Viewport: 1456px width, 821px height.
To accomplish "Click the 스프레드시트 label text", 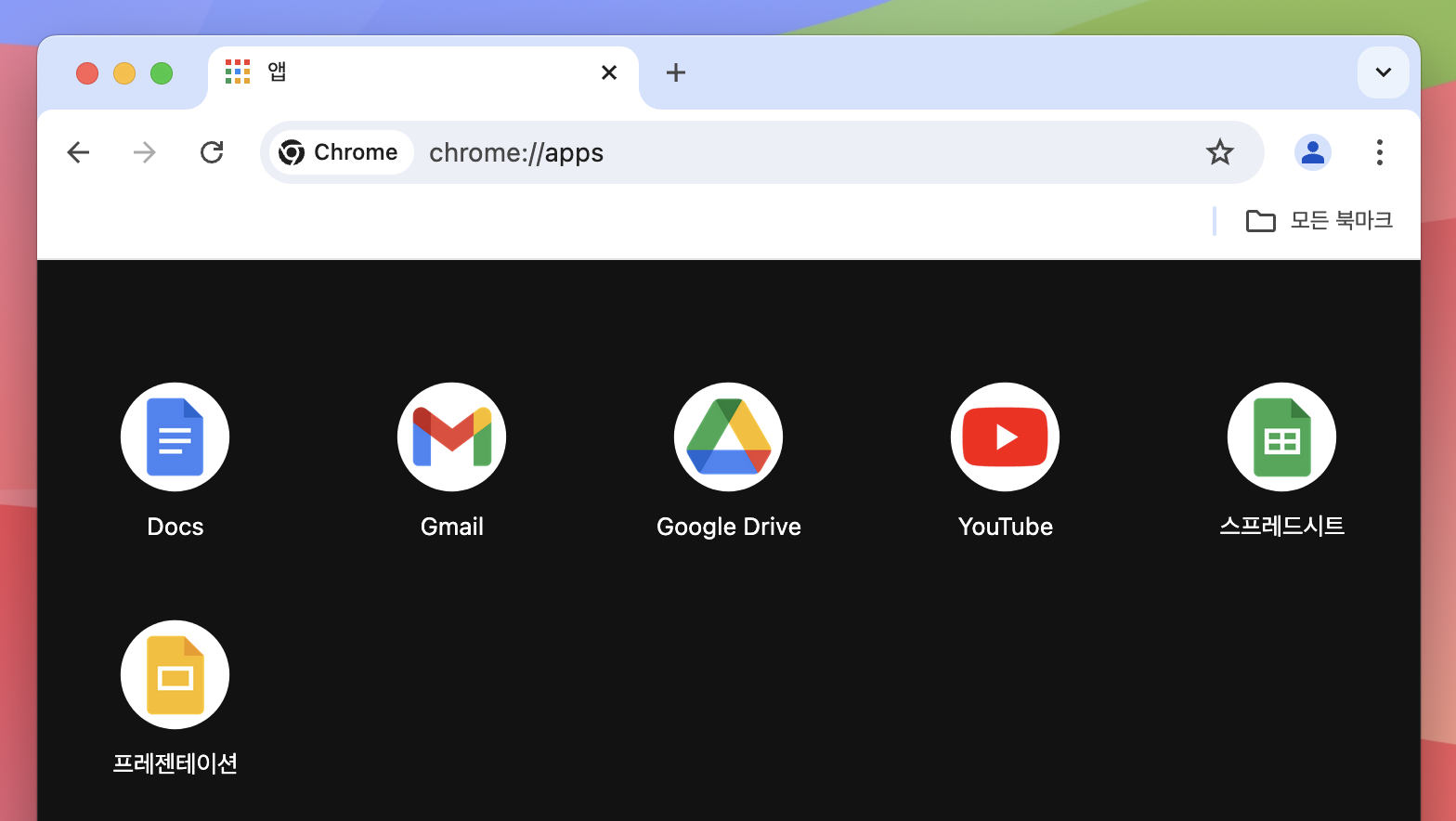I will (1281, 526).
